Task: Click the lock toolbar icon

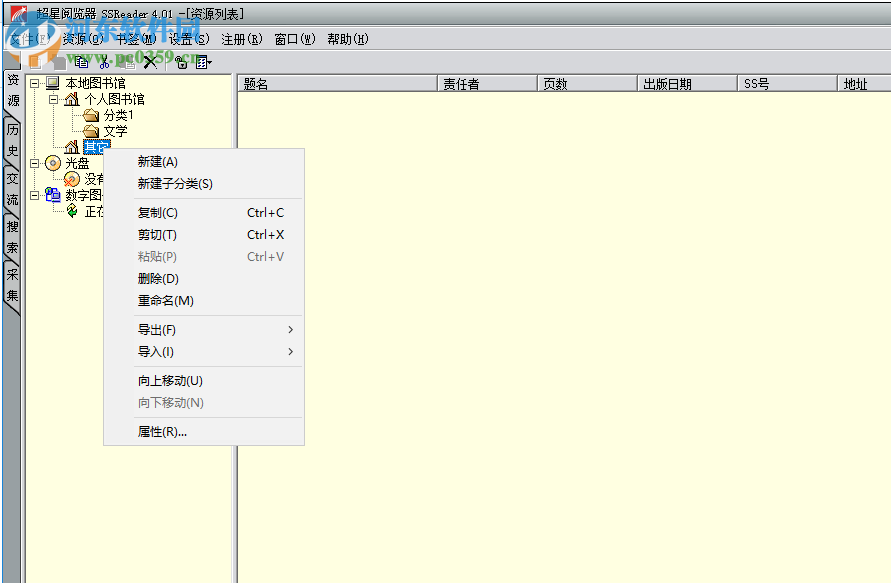Action: [x=181, y=62]
